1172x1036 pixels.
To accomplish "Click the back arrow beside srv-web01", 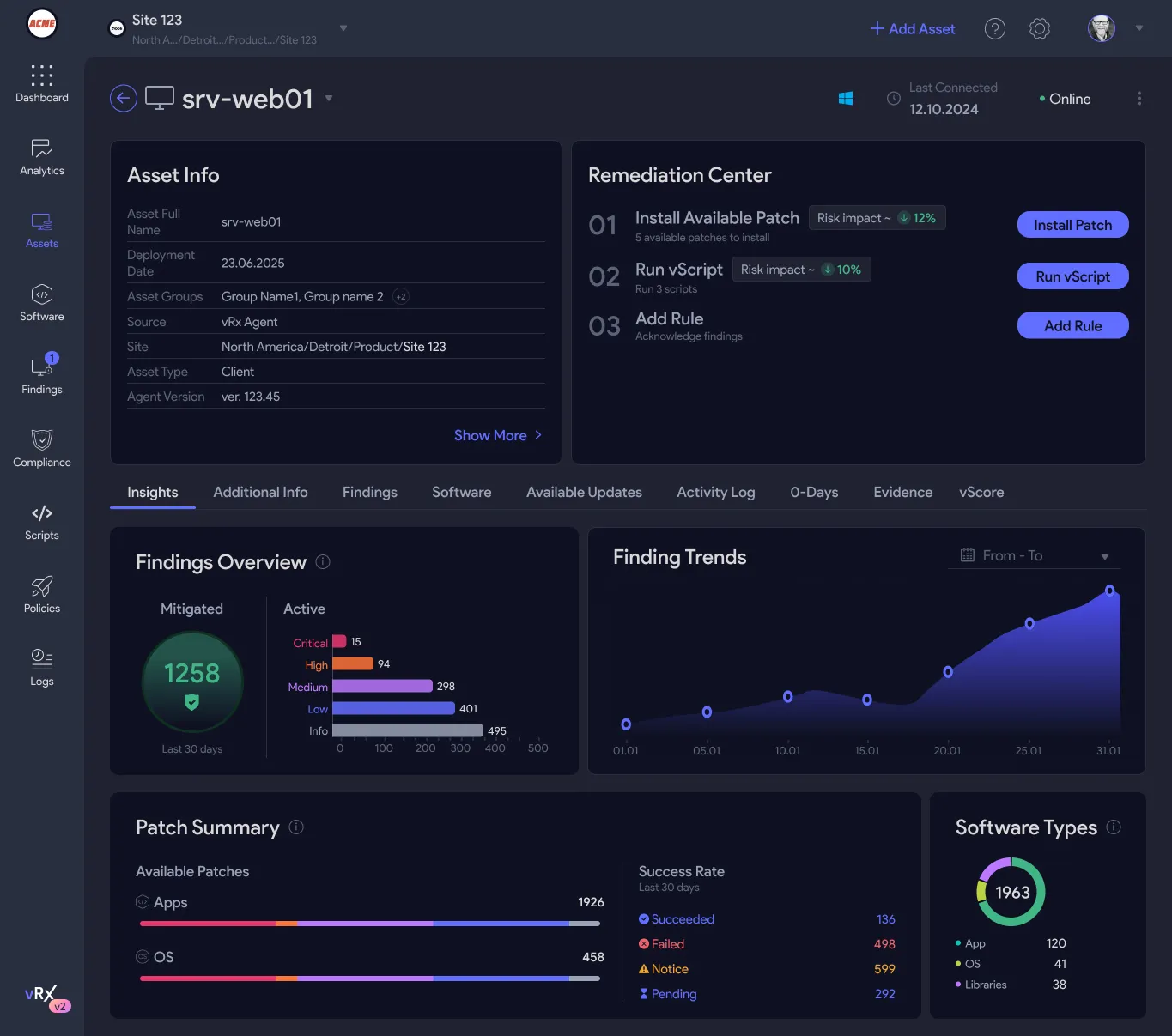I will click(124, 99).
